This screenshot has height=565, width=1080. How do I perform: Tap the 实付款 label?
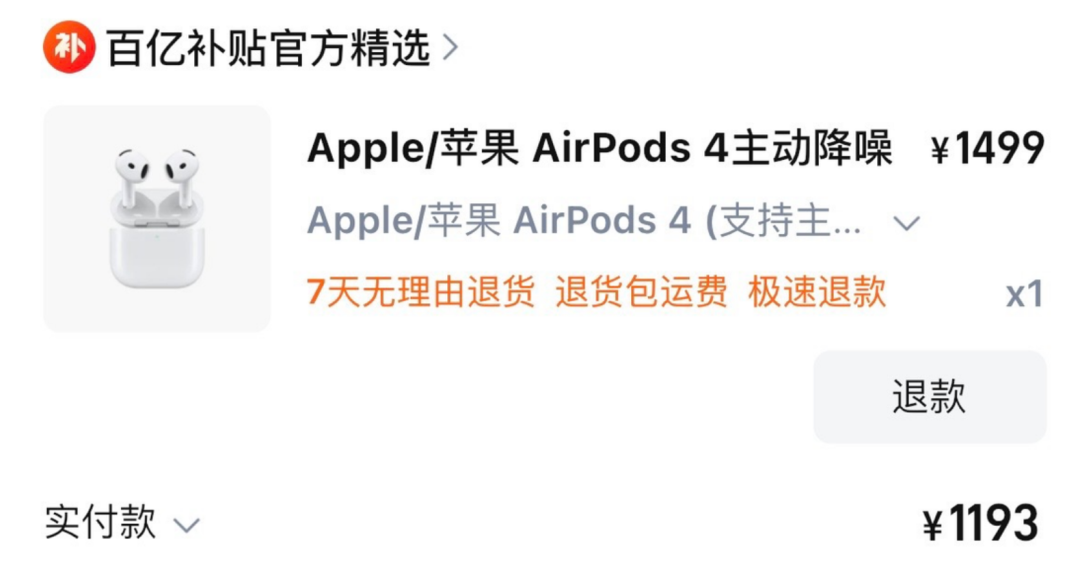(101, 522)
